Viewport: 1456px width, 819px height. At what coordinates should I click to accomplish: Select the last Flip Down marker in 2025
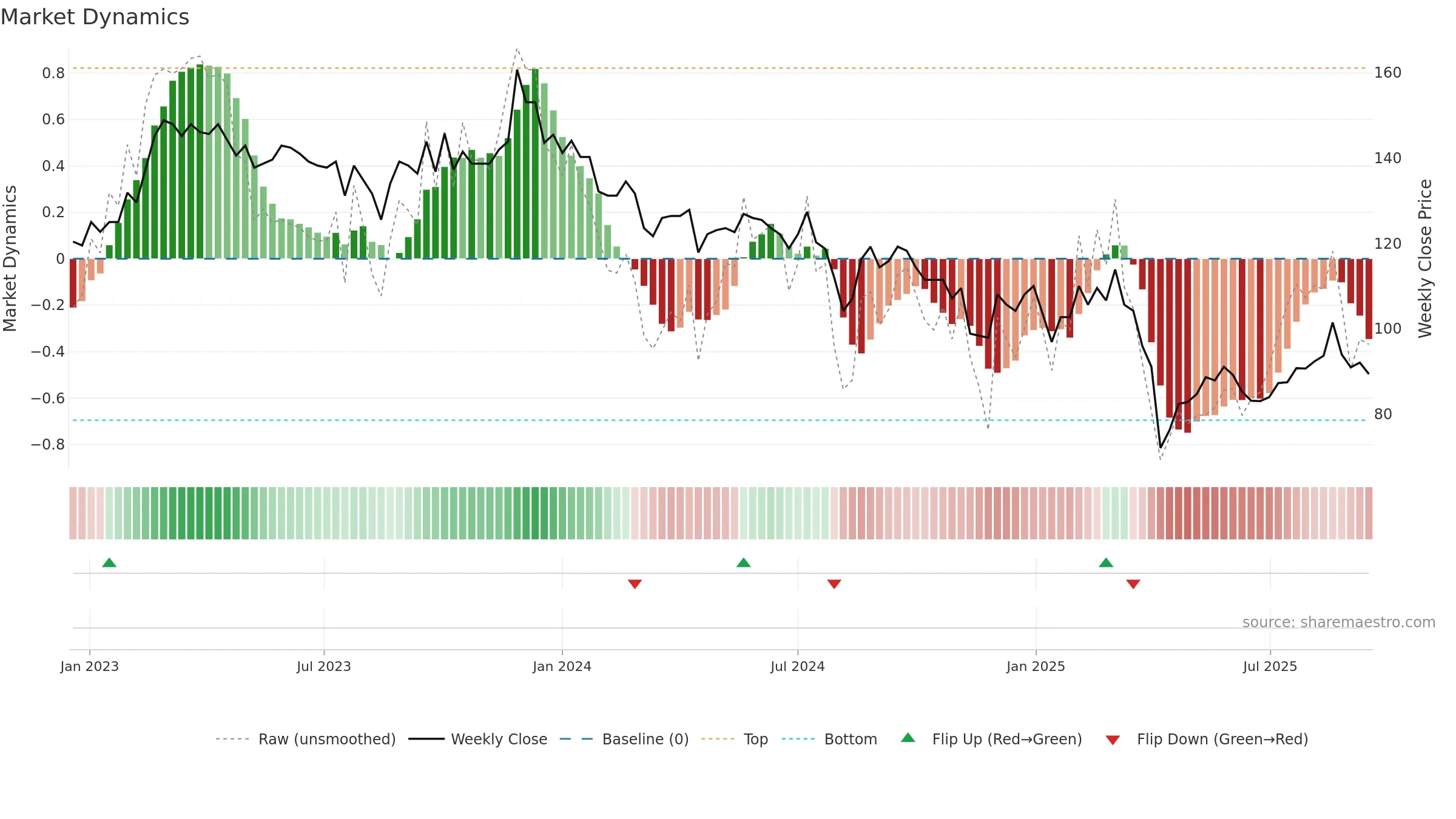[1133, 584]
